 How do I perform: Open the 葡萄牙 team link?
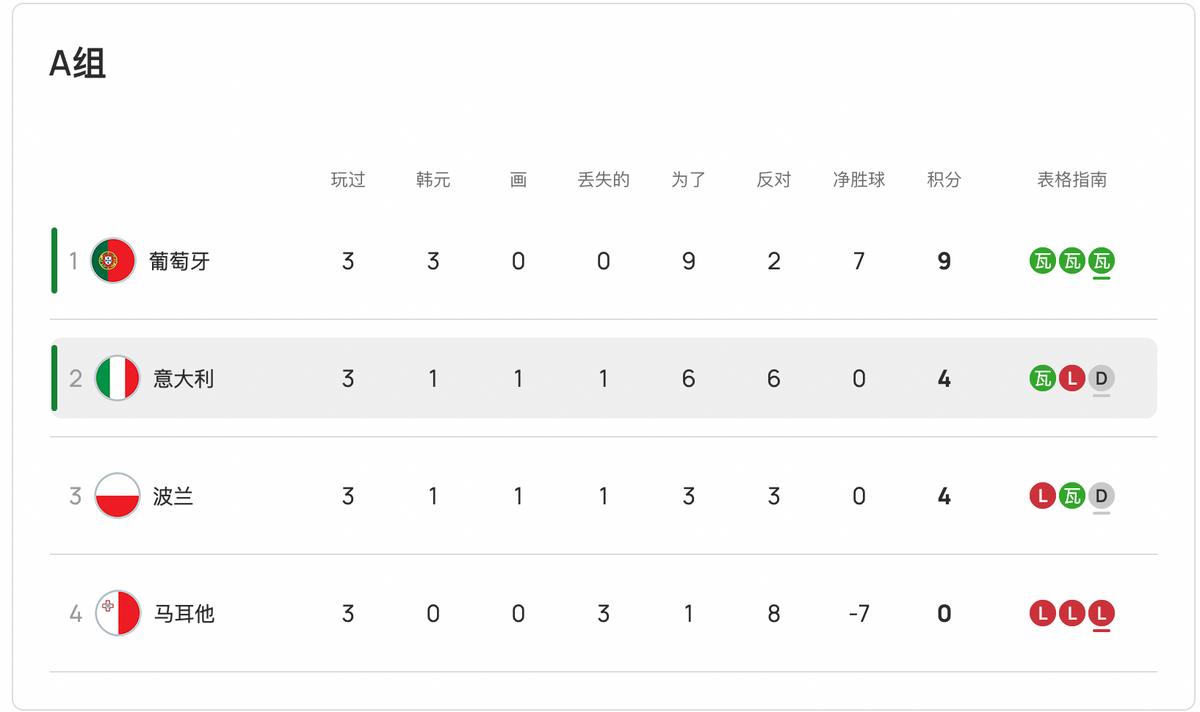180,262
